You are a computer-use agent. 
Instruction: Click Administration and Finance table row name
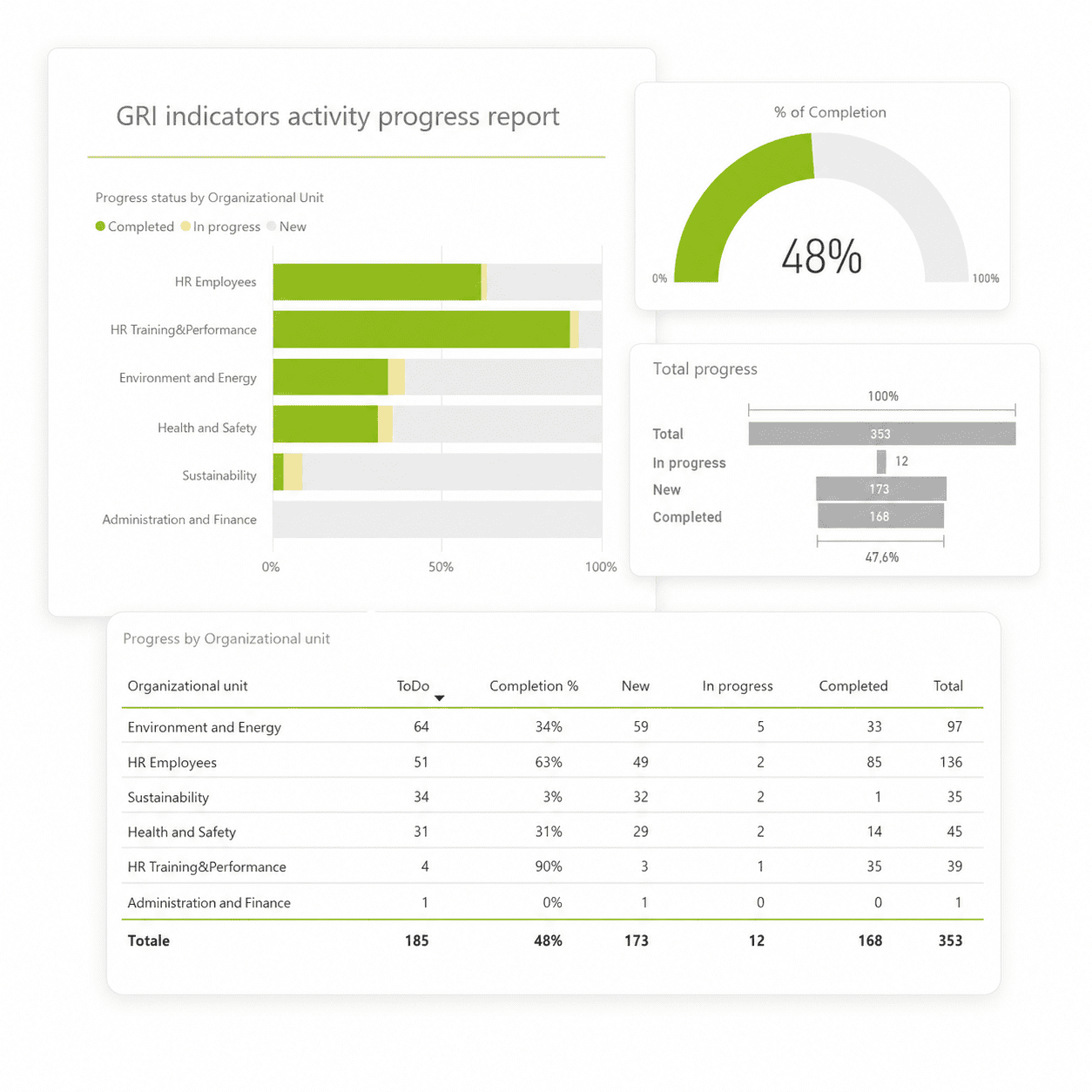tap(209, 903)
